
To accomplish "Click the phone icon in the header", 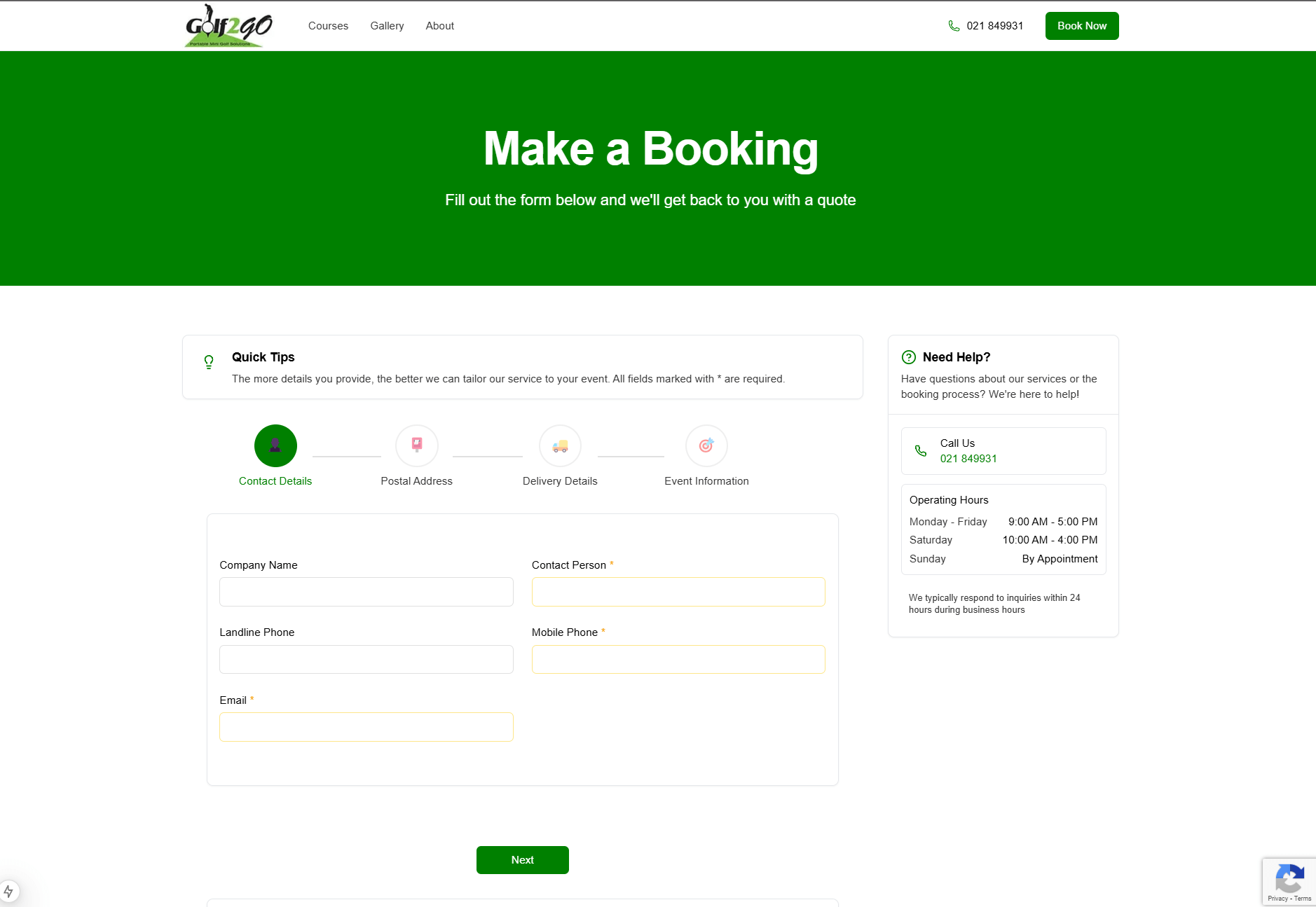I will (953, 25).
